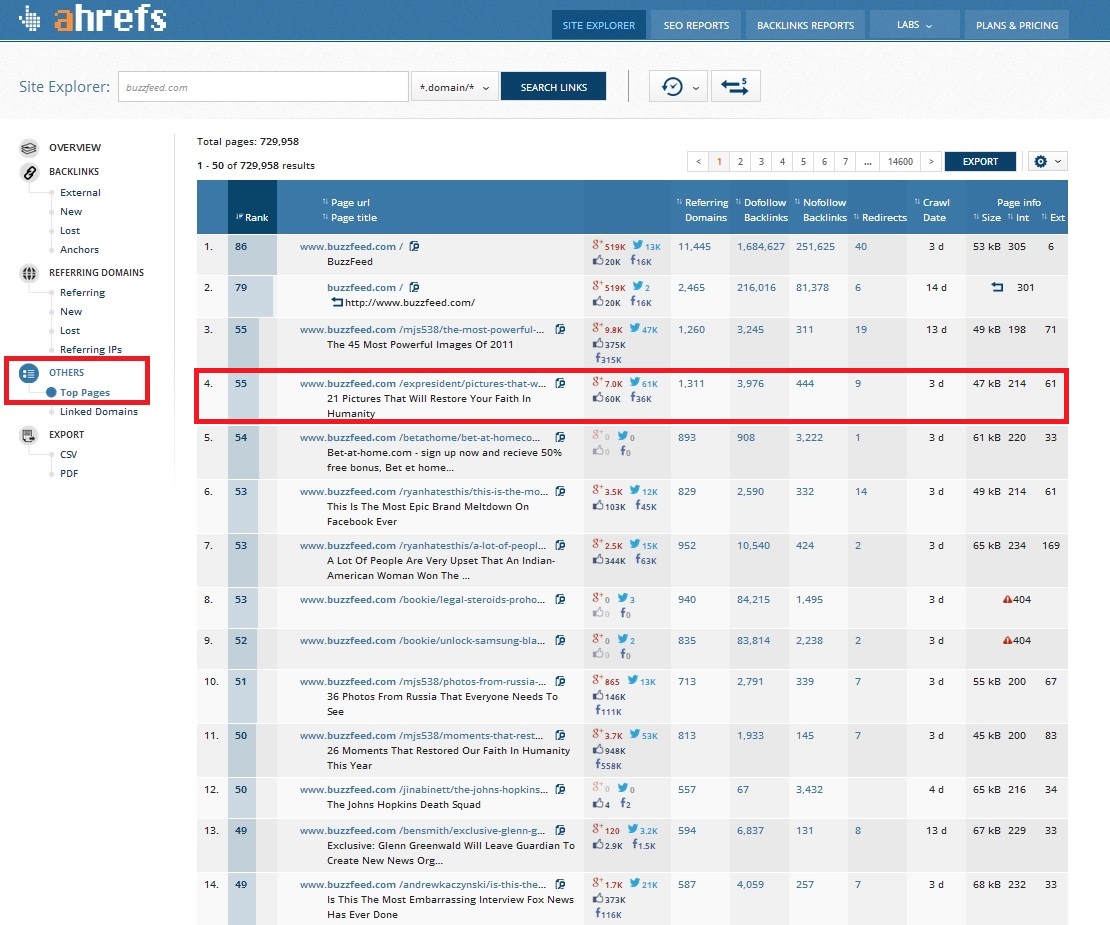The image size is (1110, 925).
Task: Click external link icon for the-johns-hopkins URL
Action: (x=560, y=790)
